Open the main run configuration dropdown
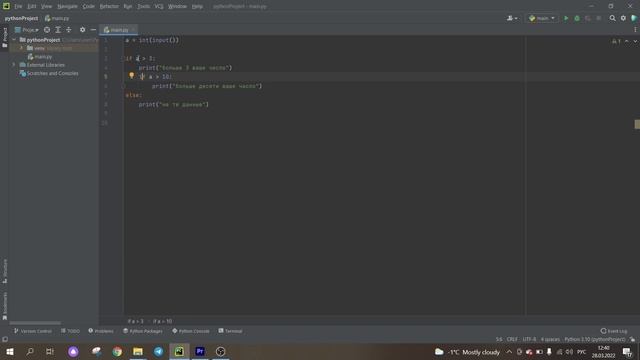The width and height of the screenshot is (640, 360). (542, 18)
